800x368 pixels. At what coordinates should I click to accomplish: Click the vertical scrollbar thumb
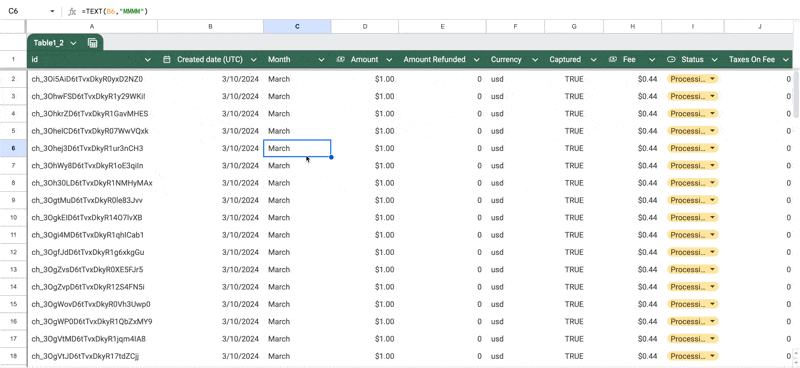pos(796,94)
